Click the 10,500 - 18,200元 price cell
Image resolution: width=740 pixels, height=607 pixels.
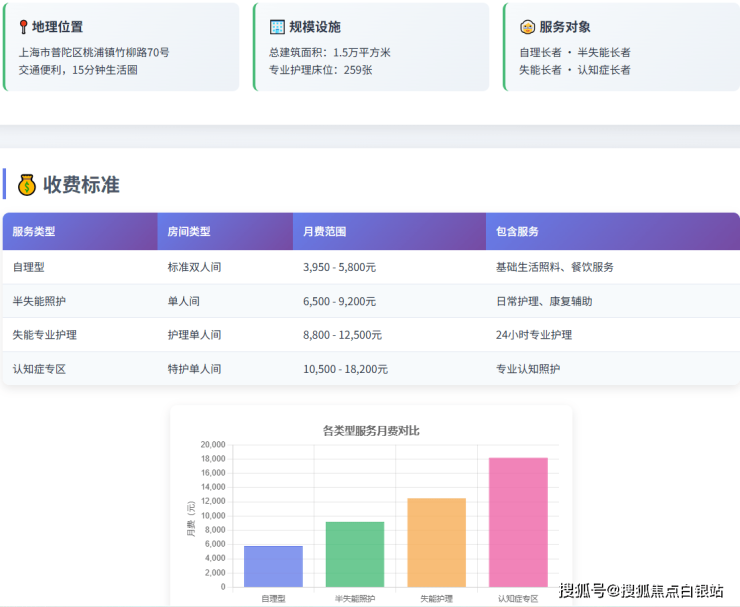tap(345, 369)
